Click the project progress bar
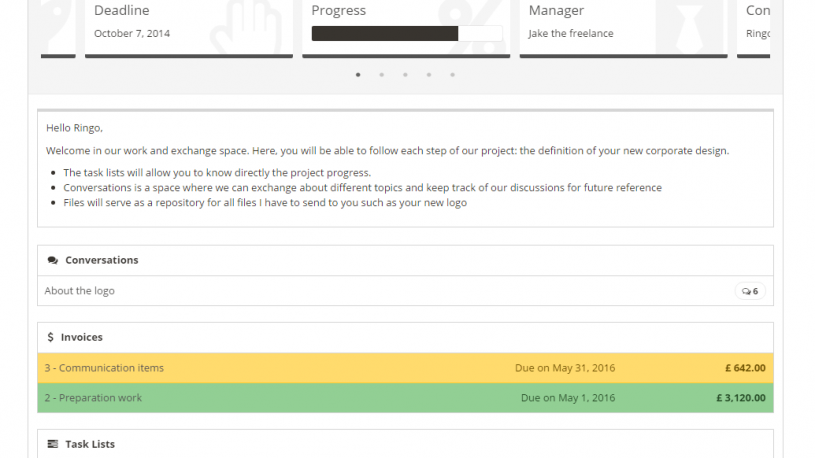The width and height of the screenshot is (815, 458). 406,34
